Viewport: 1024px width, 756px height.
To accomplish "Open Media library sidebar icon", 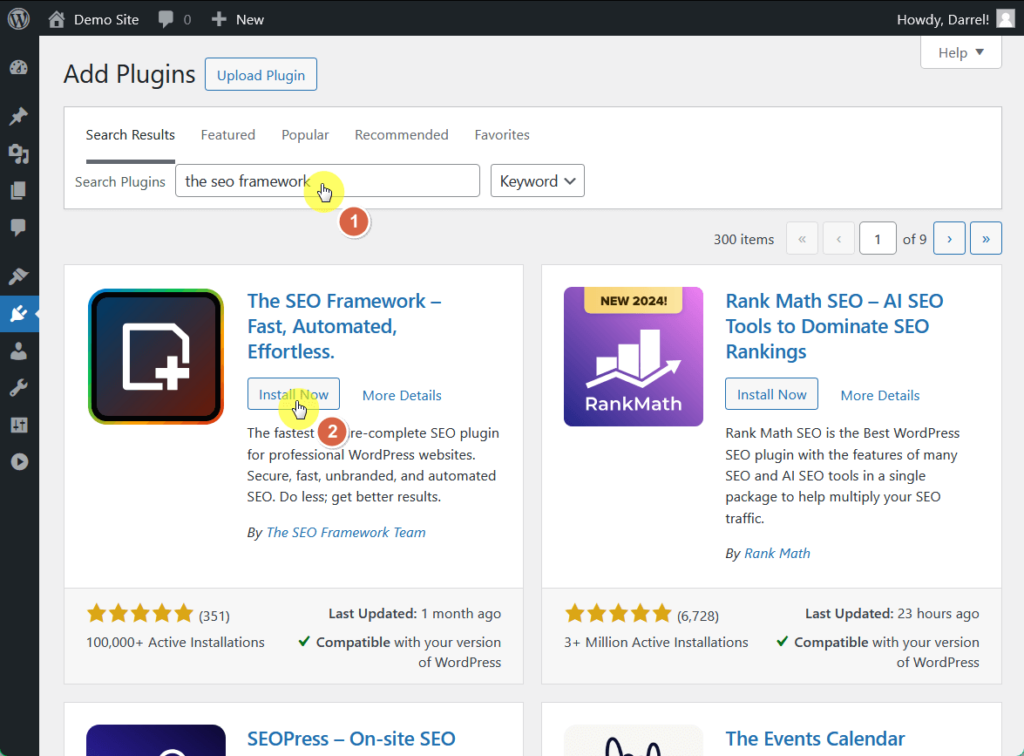I will [19, 153].
